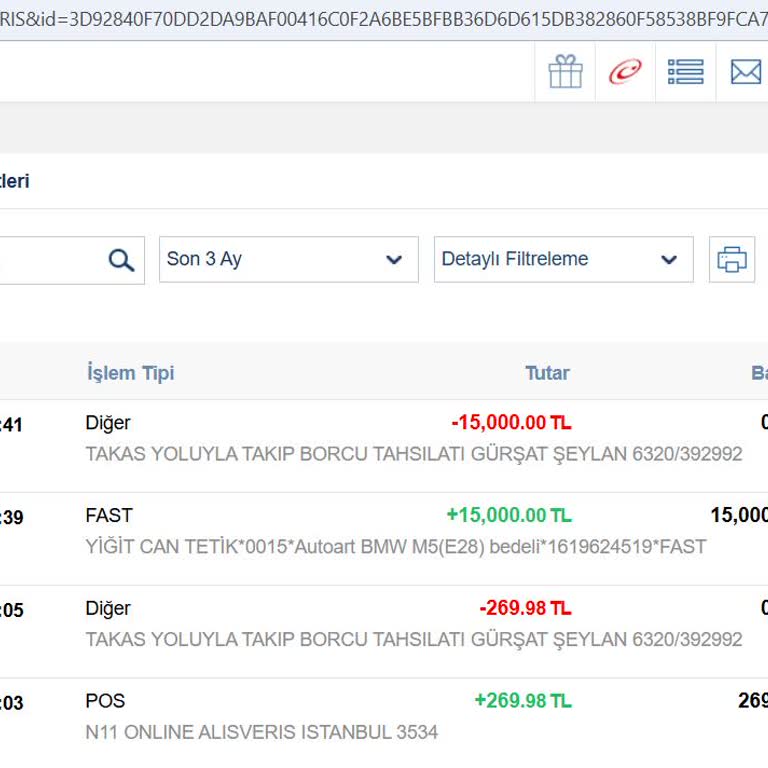Expand the Detaylı Filtreleme dropdown

[563, 260]
